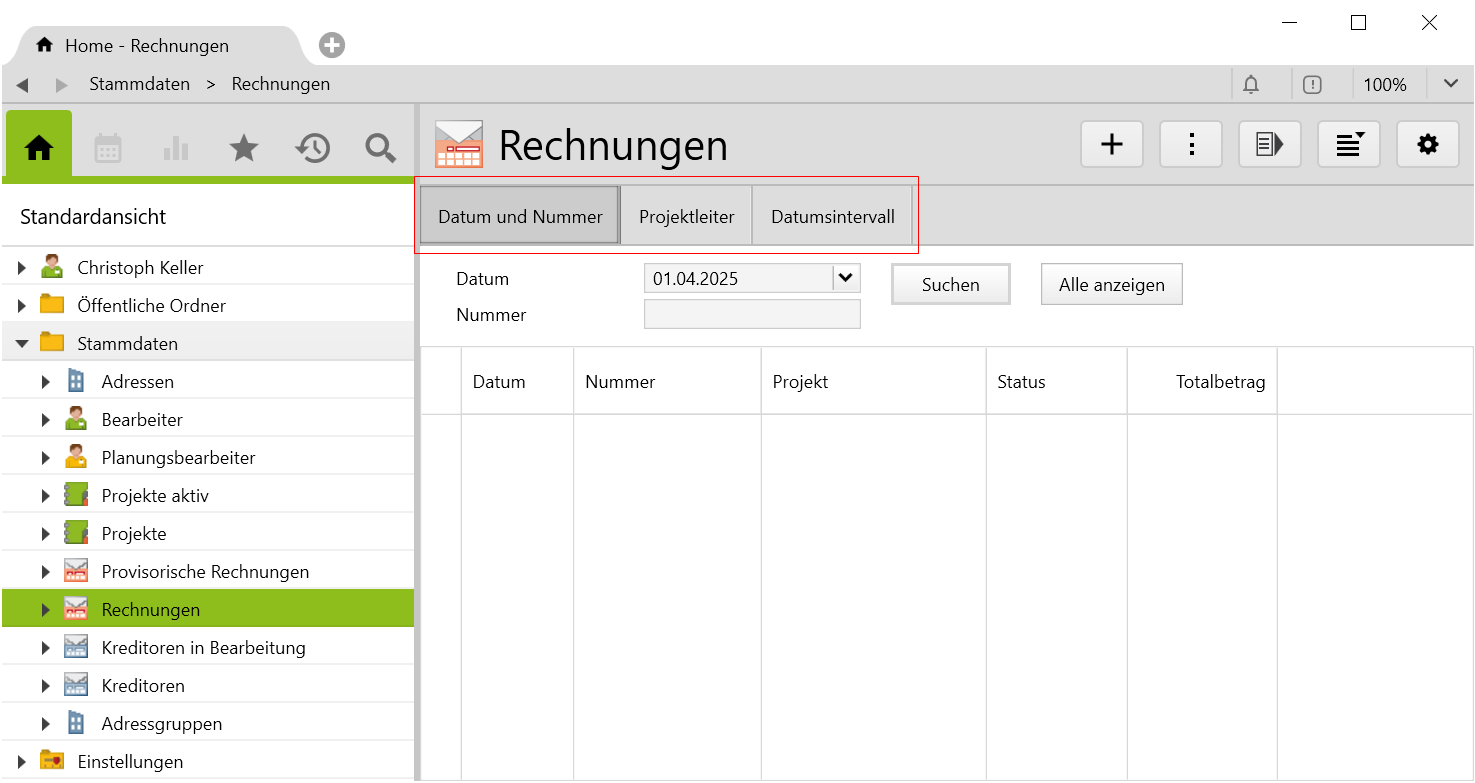Expand the Einstellungen folder

(x=22, y=762)
